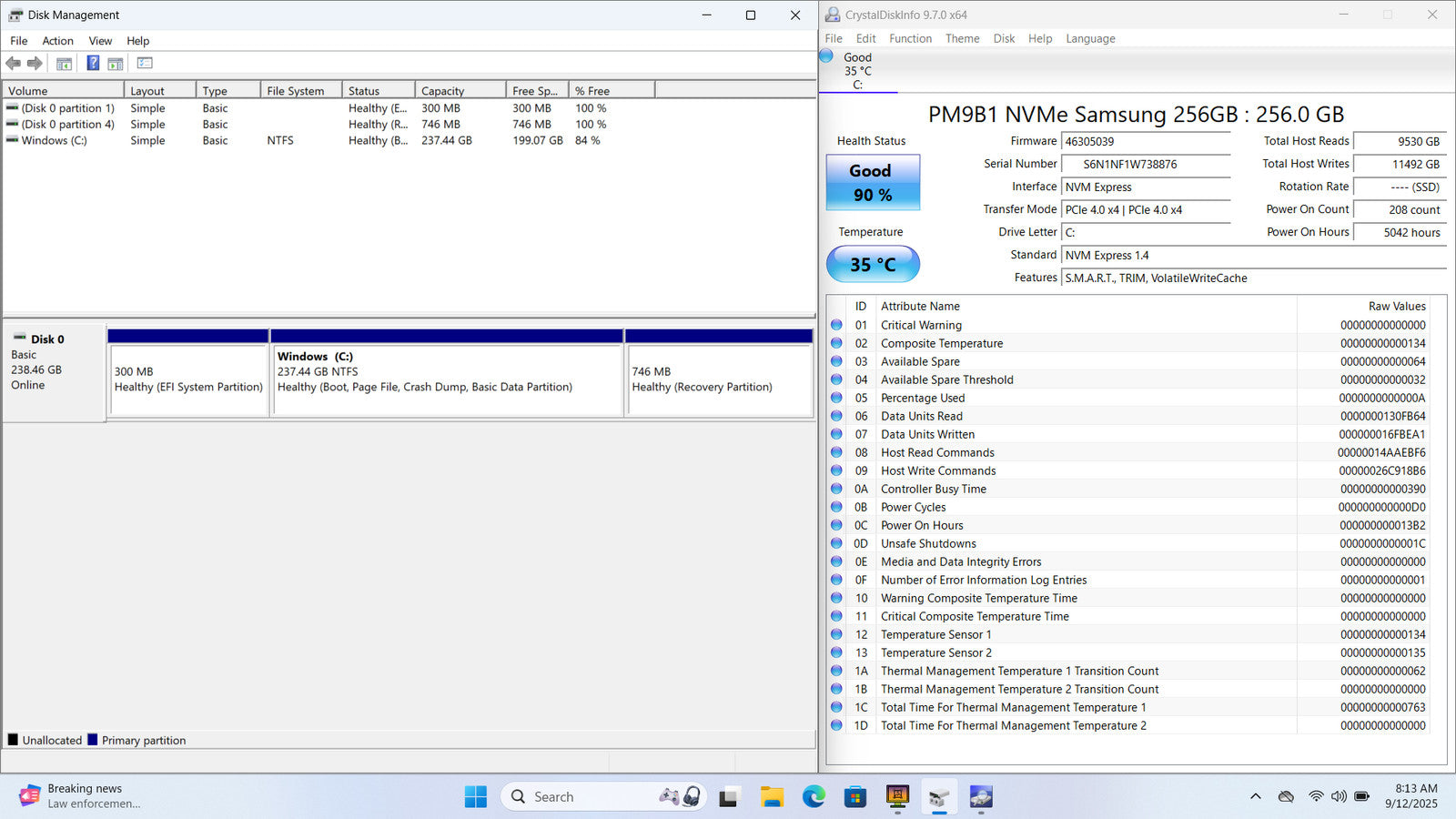Toggle the Show/Hide Console Tree toolbar icon
This screenshot has width=1456, height=819.
tap(64, 64)
